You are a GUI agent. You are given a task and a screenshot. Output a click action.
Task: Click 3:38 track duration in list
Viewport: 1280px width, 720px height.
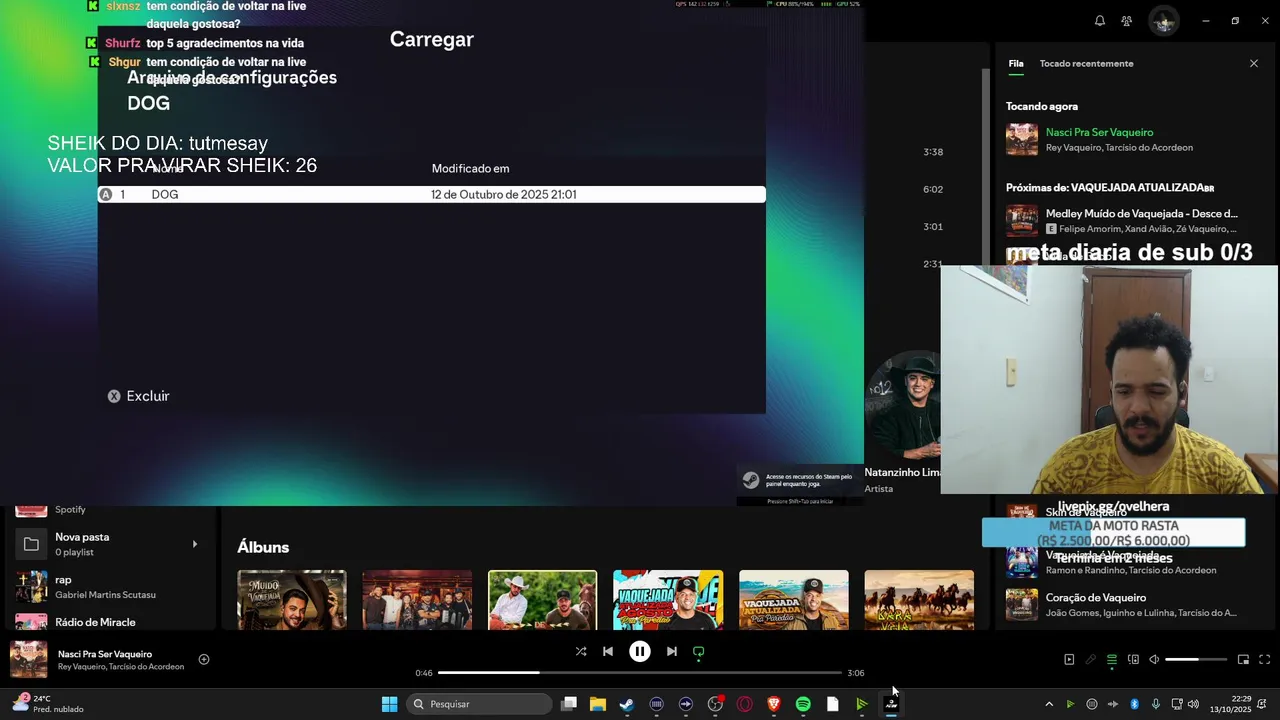coord(933,152)
